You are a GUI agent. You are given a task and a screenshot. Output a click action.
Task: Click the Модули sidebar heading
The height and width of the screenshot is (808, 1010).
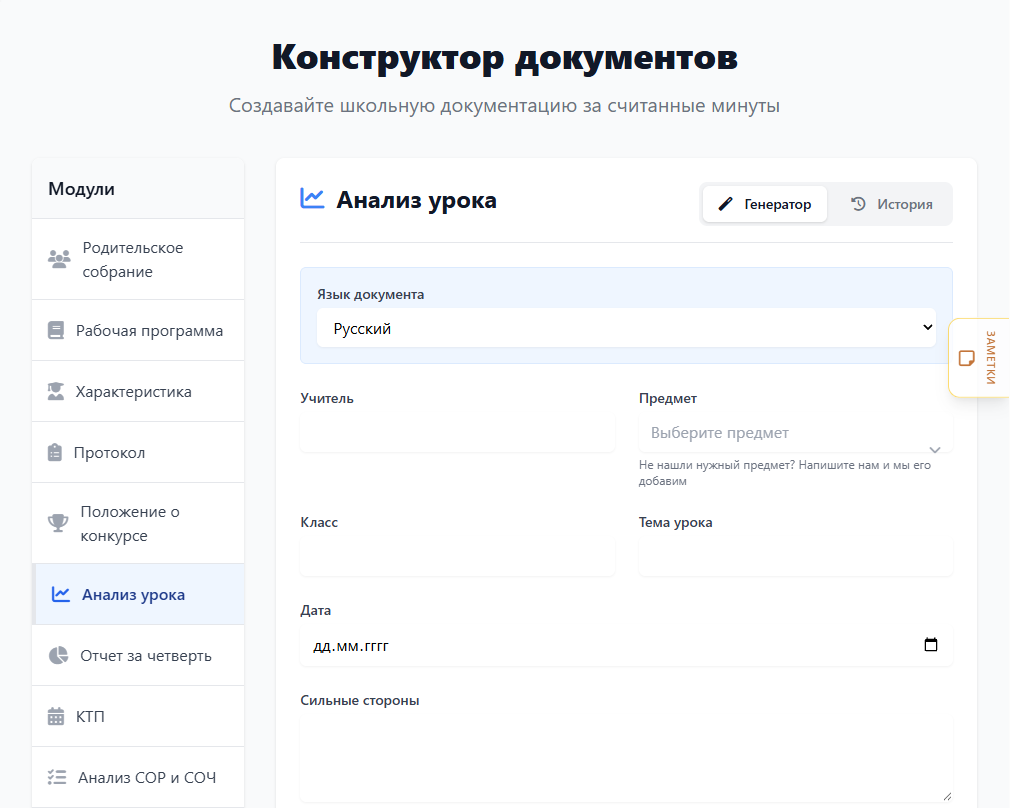(x=81, y=189)
